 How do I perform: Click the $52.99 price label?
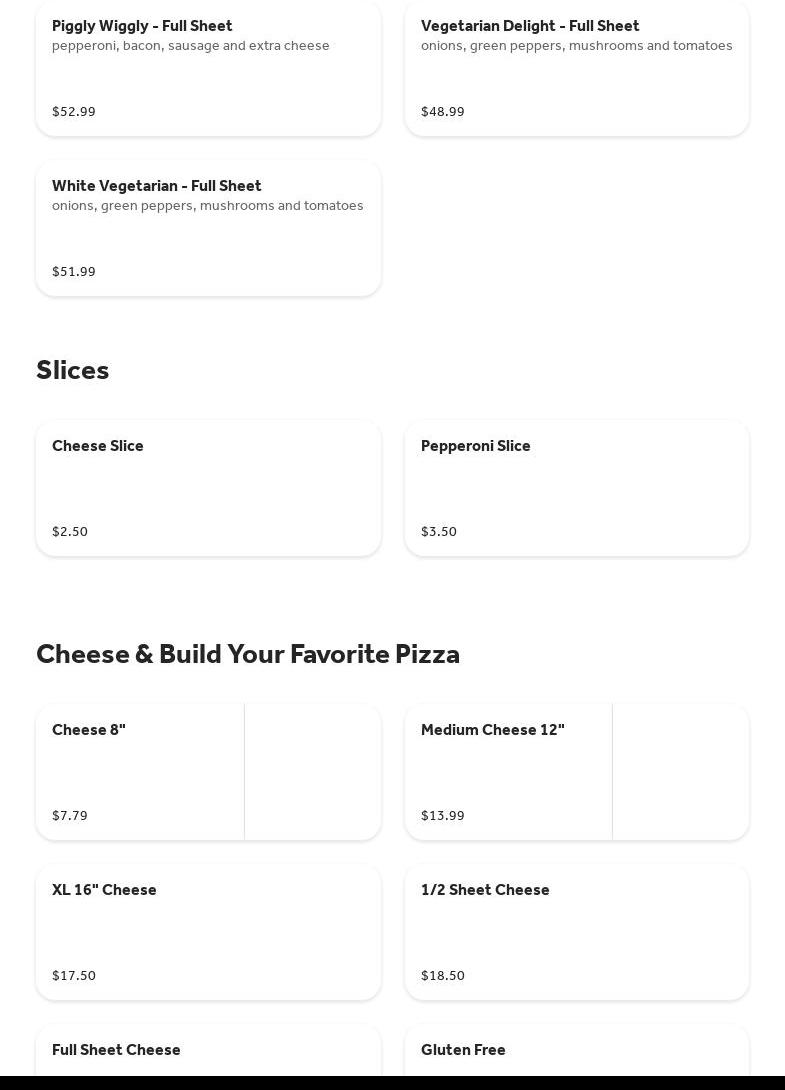[74, 112]
